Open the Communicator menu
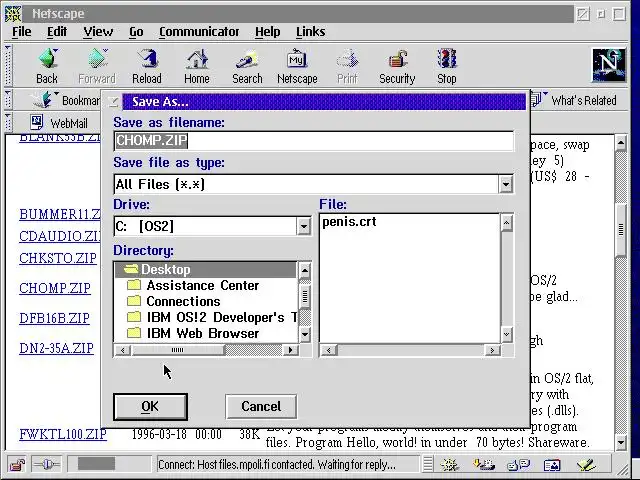The width and height of the screenshot is (640, 480). coord(199,32)
